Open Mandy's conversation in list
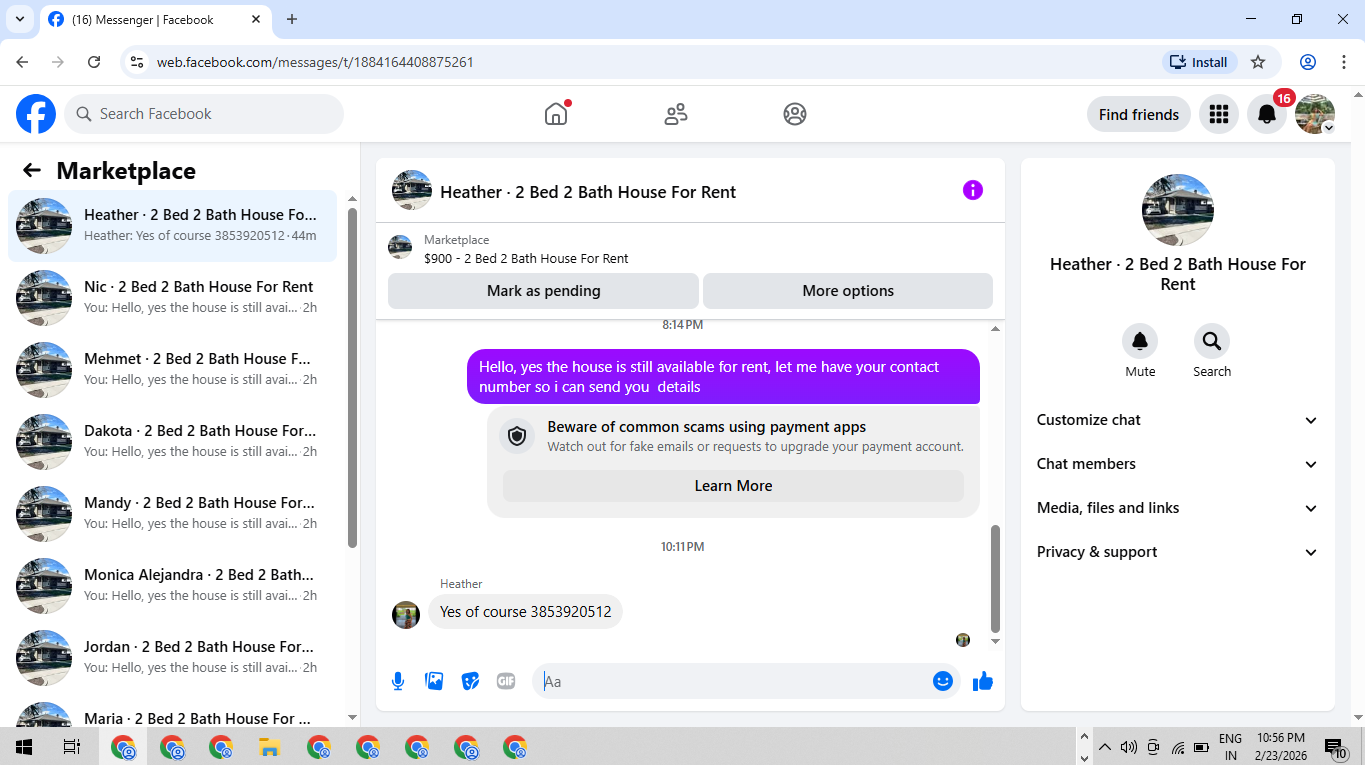The image size is (1365, 765). (x=172, y=514)
